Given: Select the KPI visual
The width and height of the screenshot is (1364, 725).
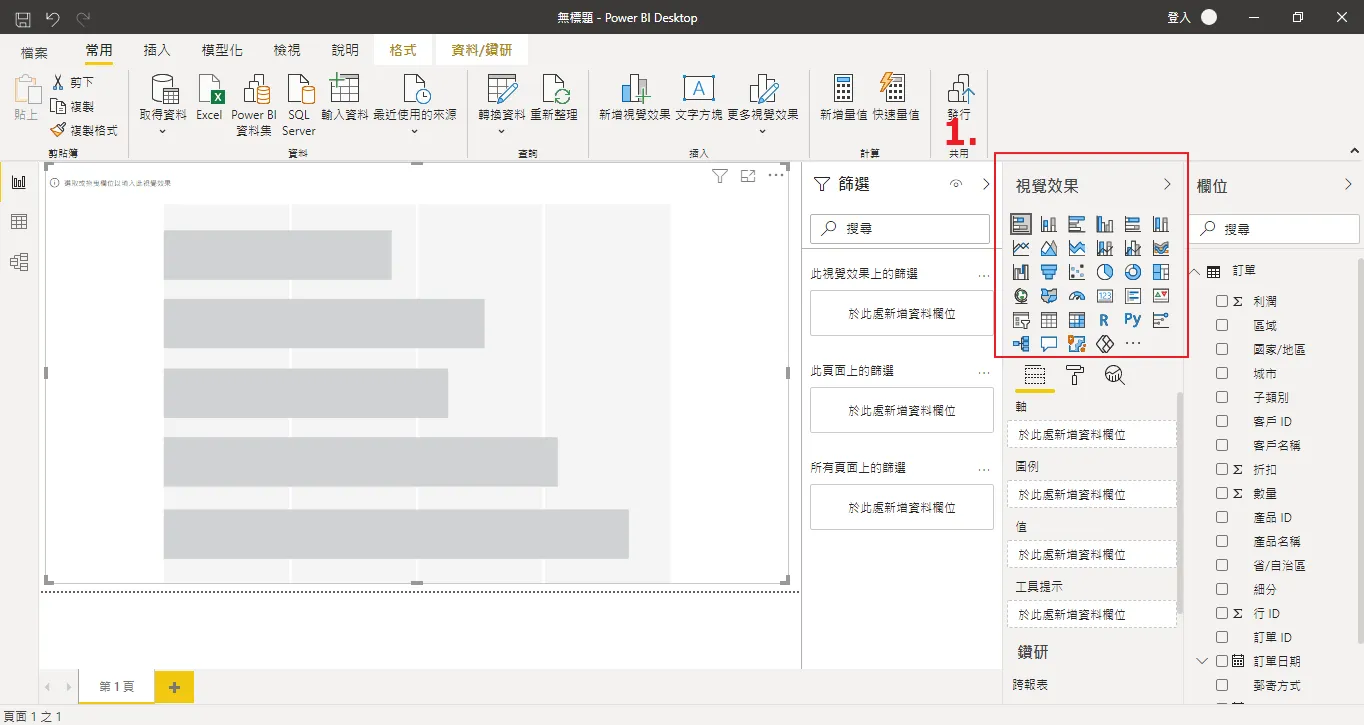Looking at the screenshot, I should tap(1161, 296).
